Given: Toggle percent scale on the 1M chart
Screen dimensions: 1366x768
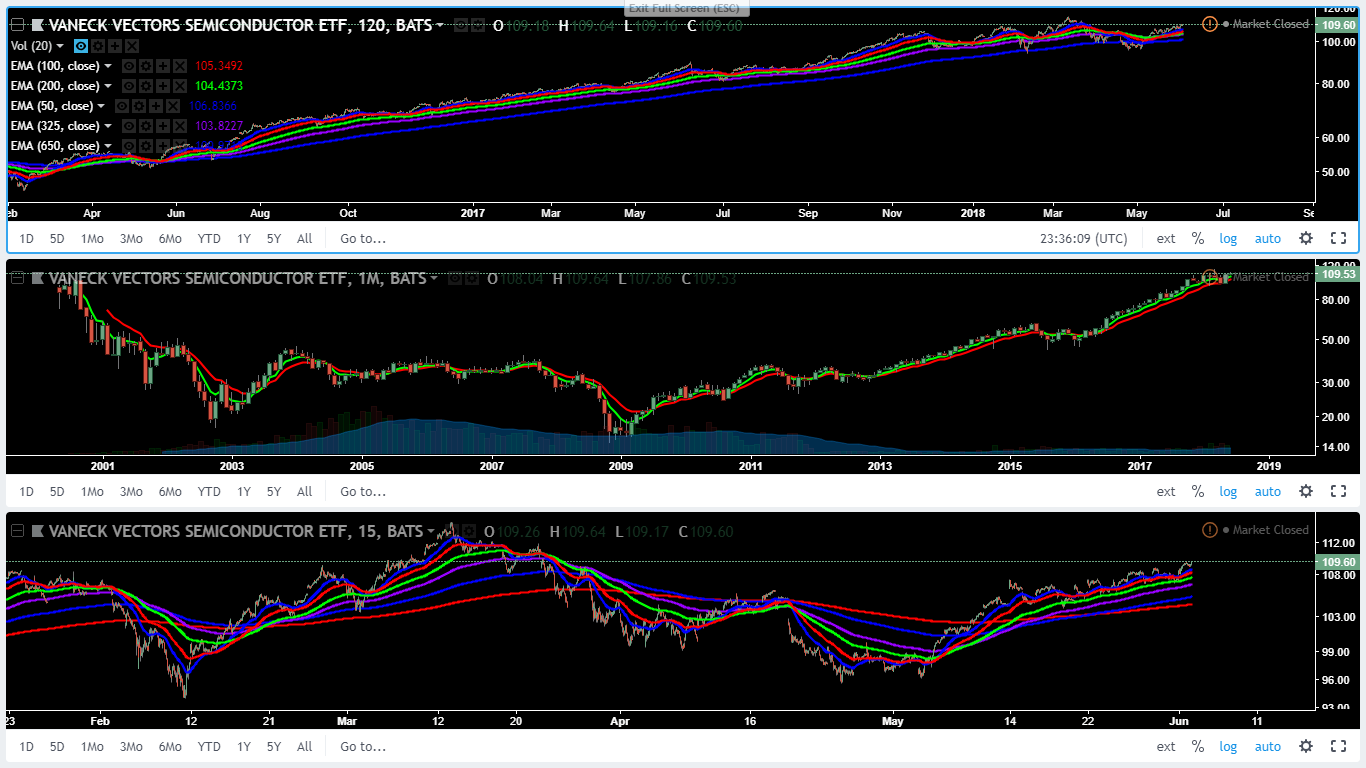Looking at the screenshot, I should point(1198,491).
